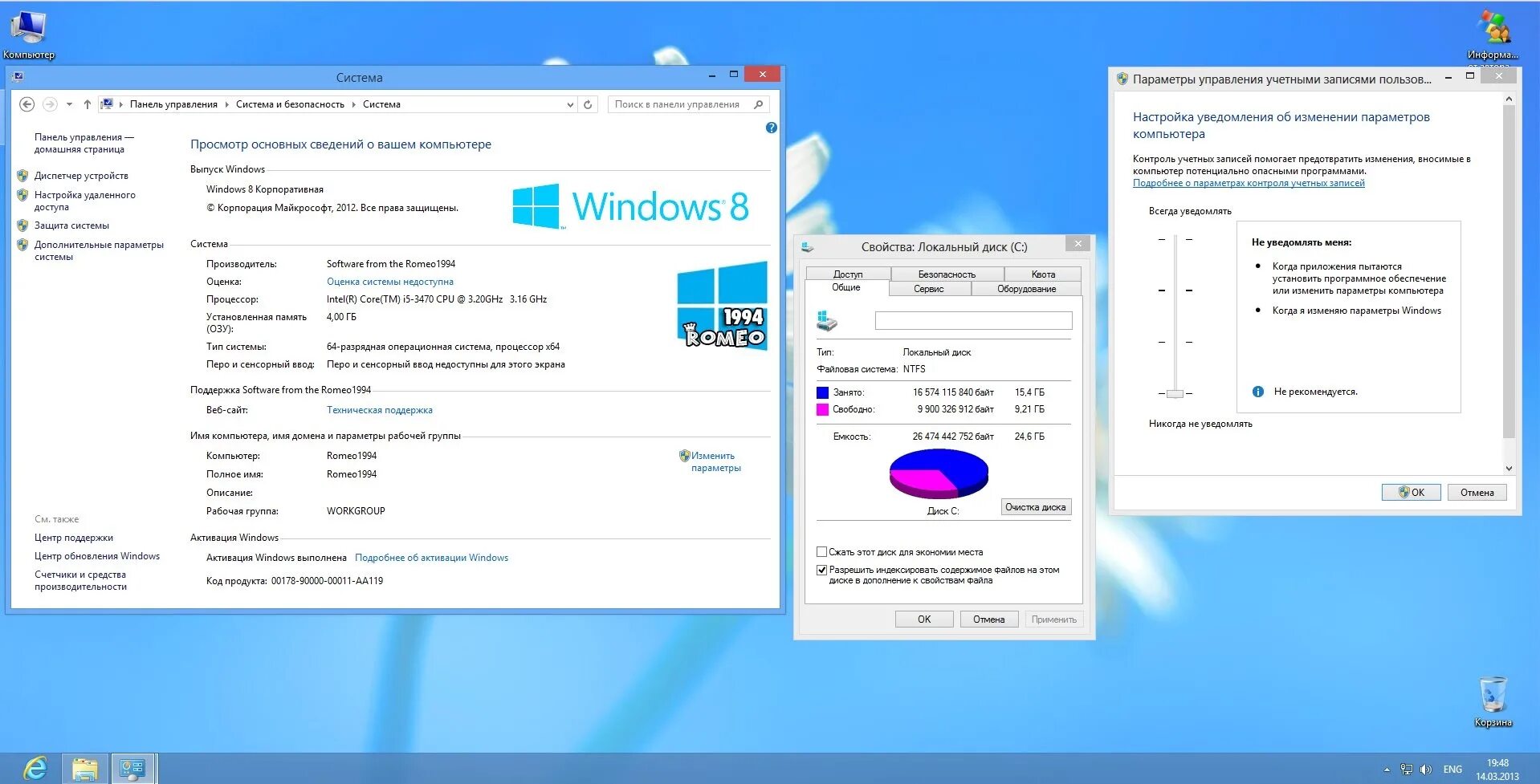The image size is (1540, 784).
Task: Open File Explorer from the taskbar
Action: click(83, 766)
